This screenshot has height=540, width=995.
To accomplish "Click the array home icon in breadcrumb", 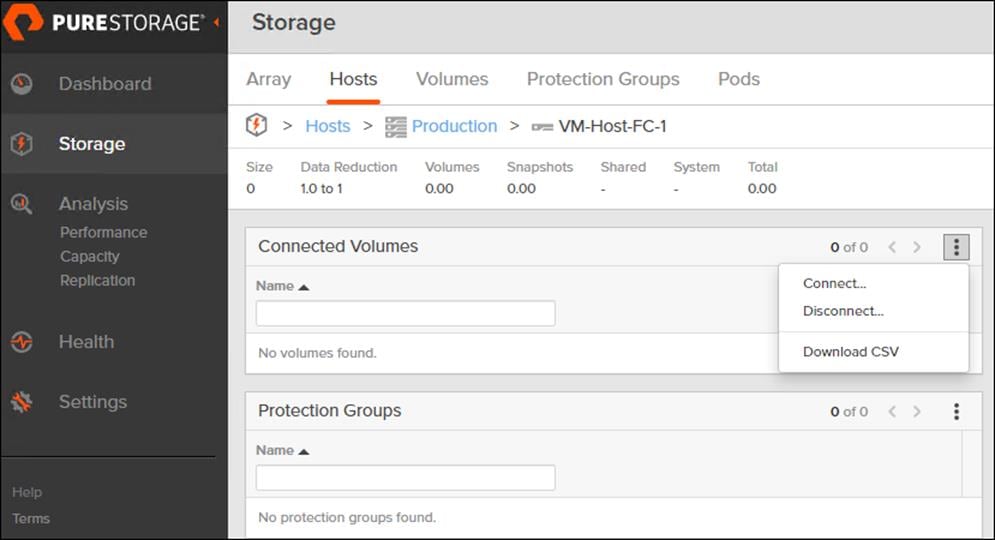I will 256,125.
